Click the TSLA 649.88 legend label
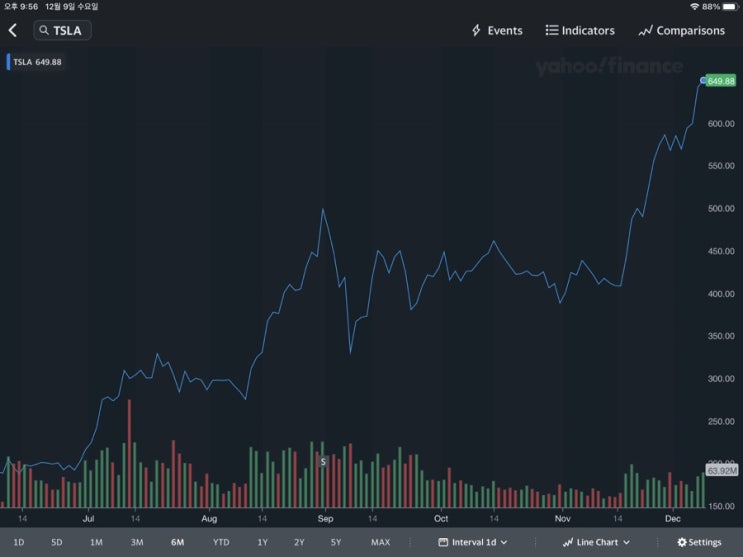Viewport: 743px width, 557px height. click(x=37, y=62)
